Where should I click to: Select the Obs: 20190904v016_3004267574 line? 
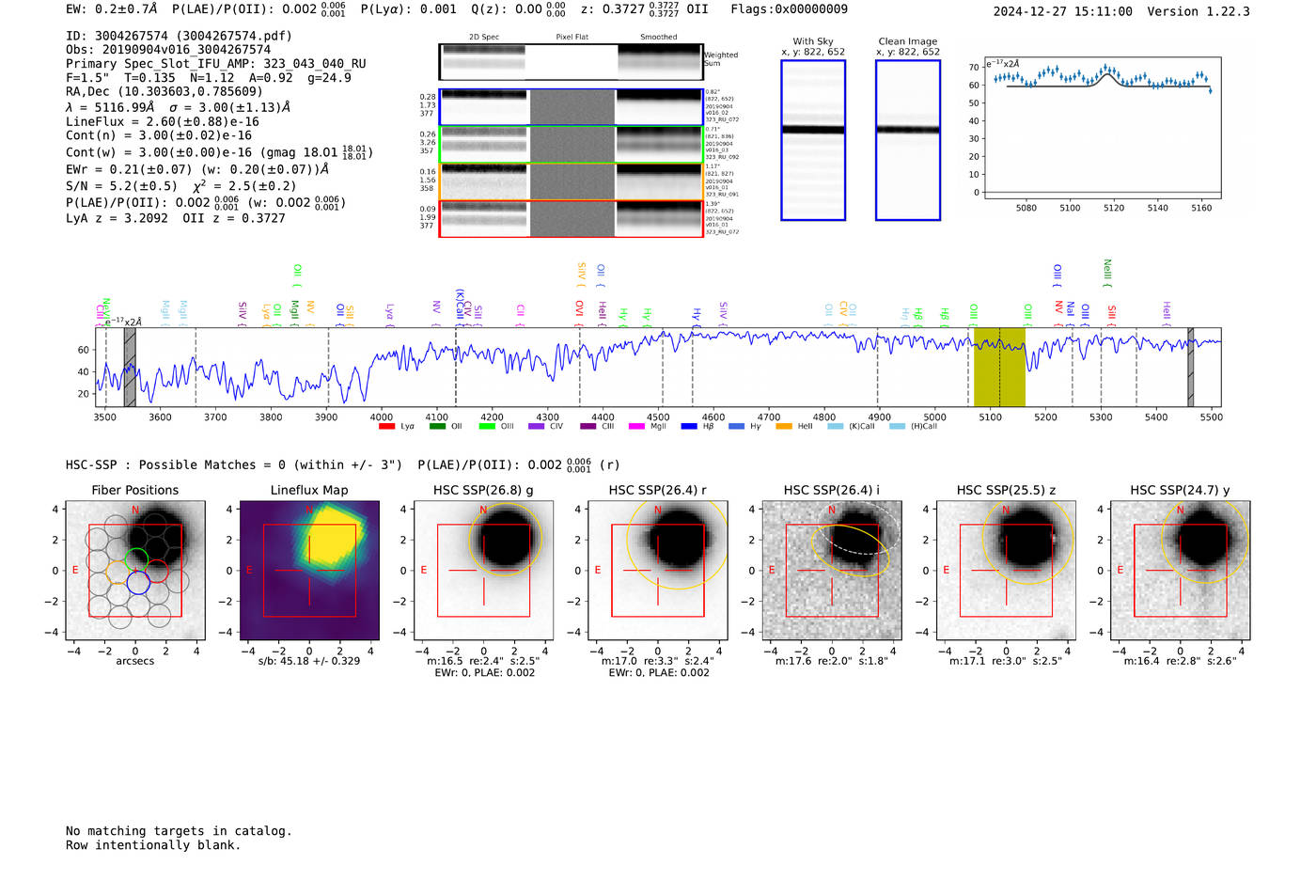click(x=168, y=49)
